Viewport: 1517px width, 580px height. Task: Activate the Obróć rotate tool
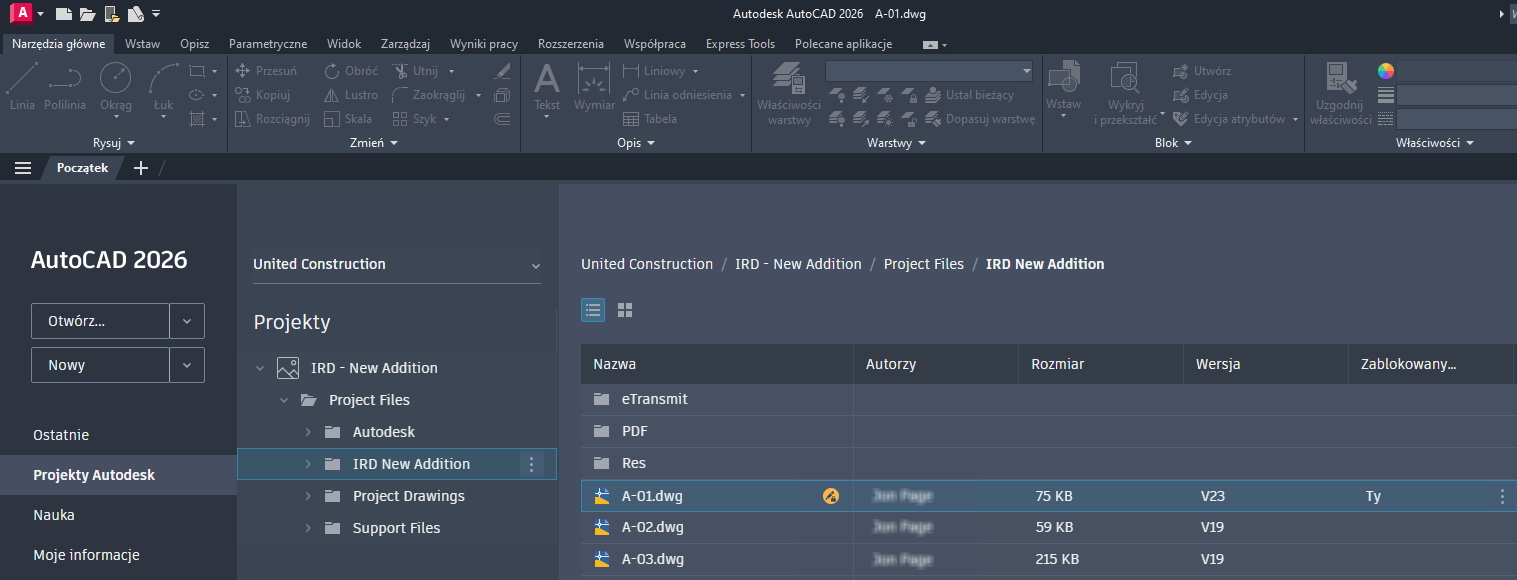click(x=351, y=71)
